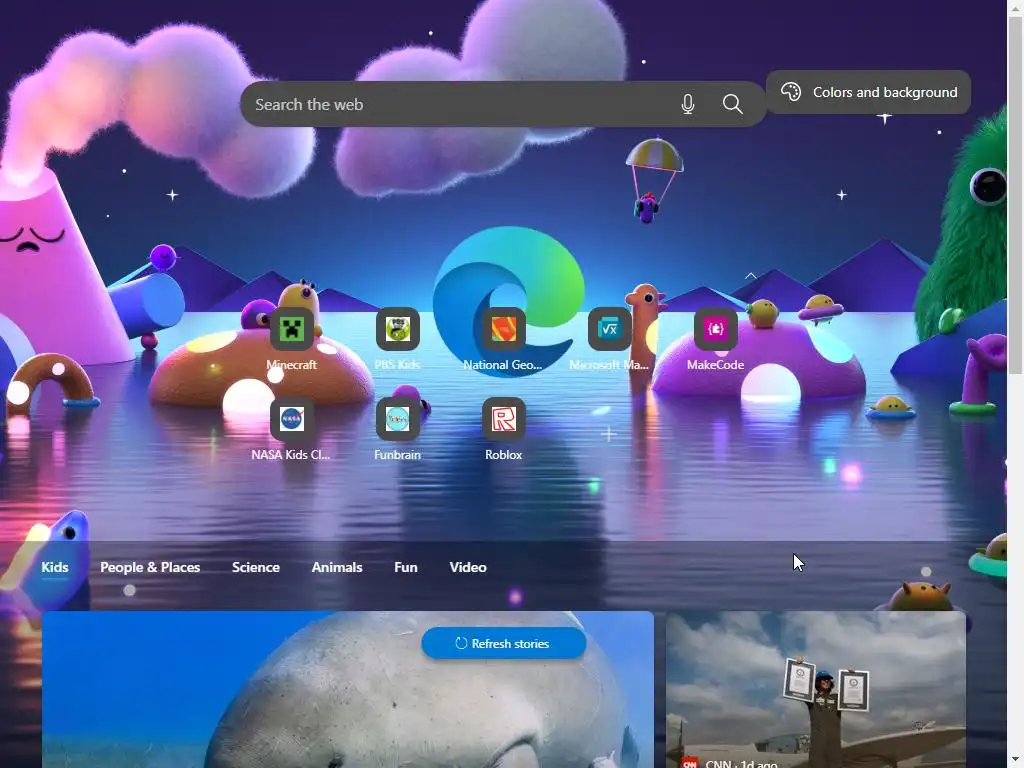Open the MakeCode quick link tile

pos(715,329)
